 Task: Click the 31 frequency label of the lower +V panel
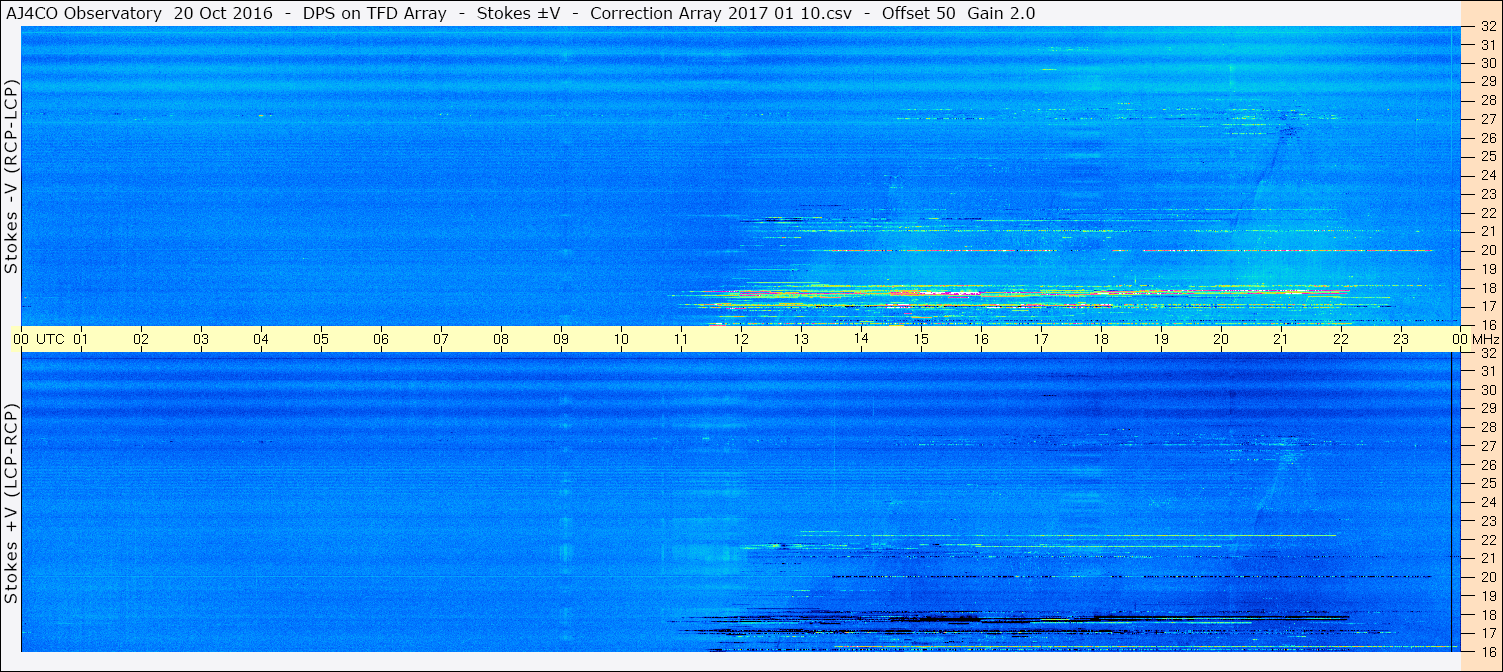point(1488,371)
